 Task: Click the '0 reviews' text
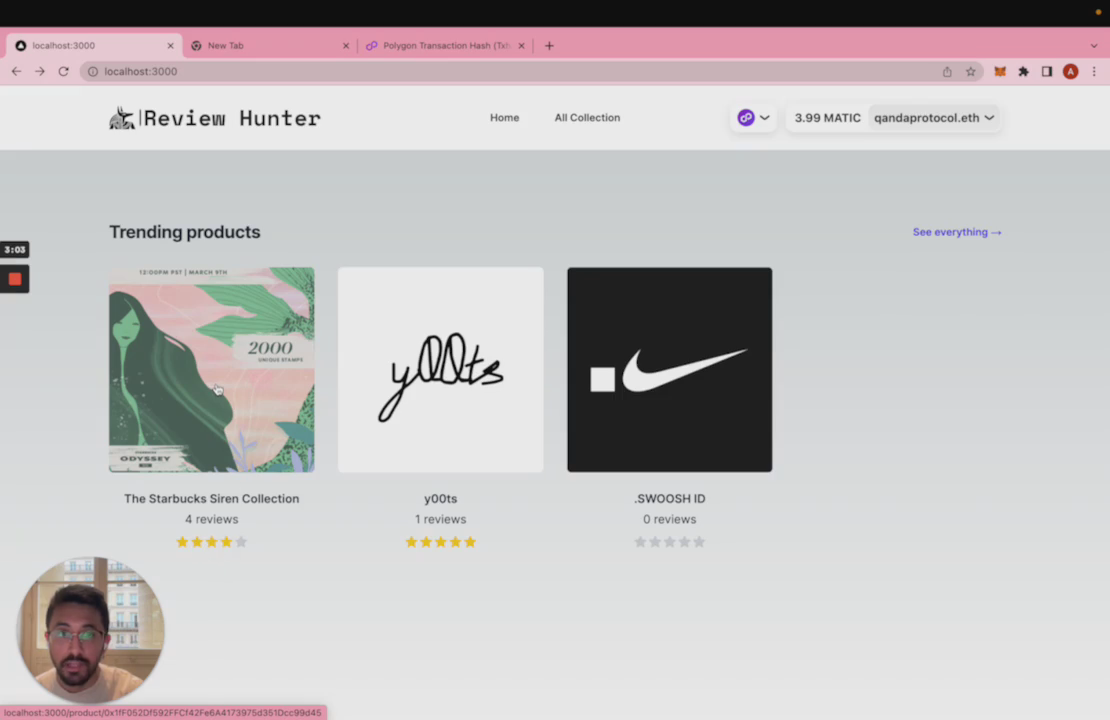(x=670, y=519)
